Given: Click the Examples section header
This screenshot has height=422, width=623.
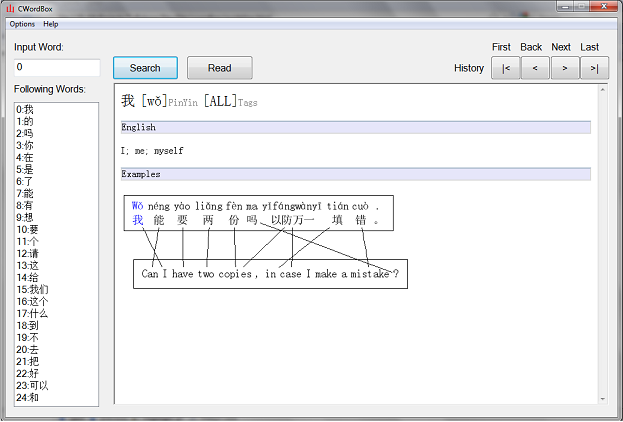Looking at the screenshot, I should (356, 174).
